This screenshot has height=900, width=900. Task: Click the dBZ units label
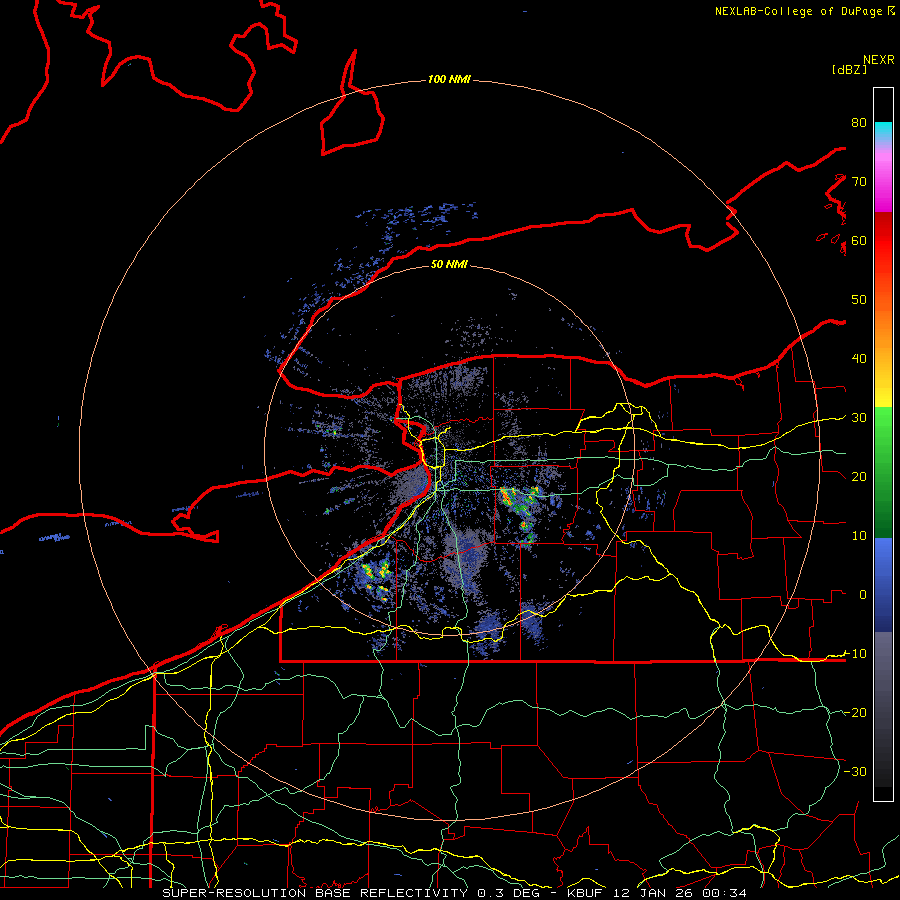[x=849, y=69]
